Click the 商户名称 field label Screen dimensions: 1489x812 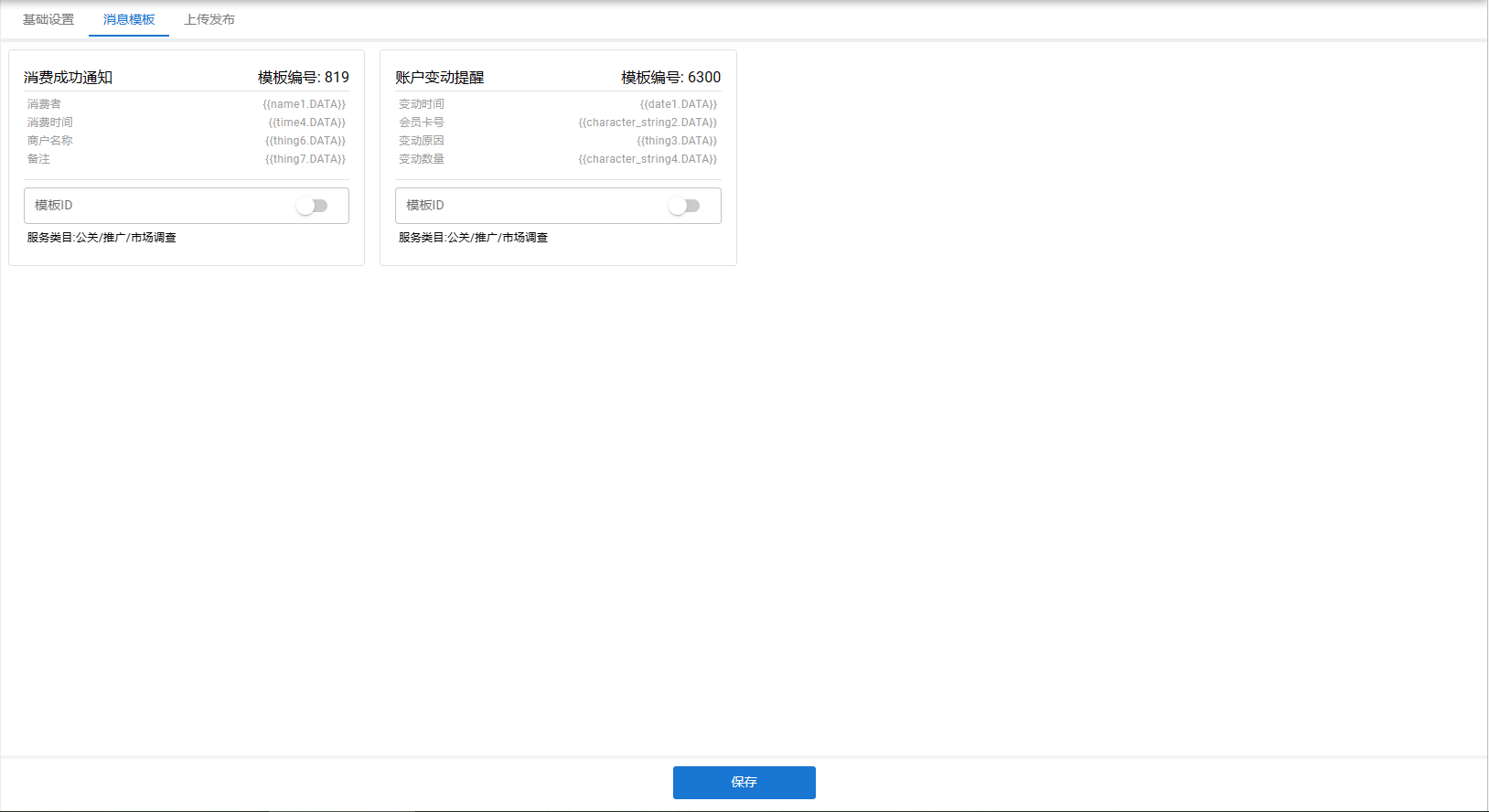click(x=50, y=141)
